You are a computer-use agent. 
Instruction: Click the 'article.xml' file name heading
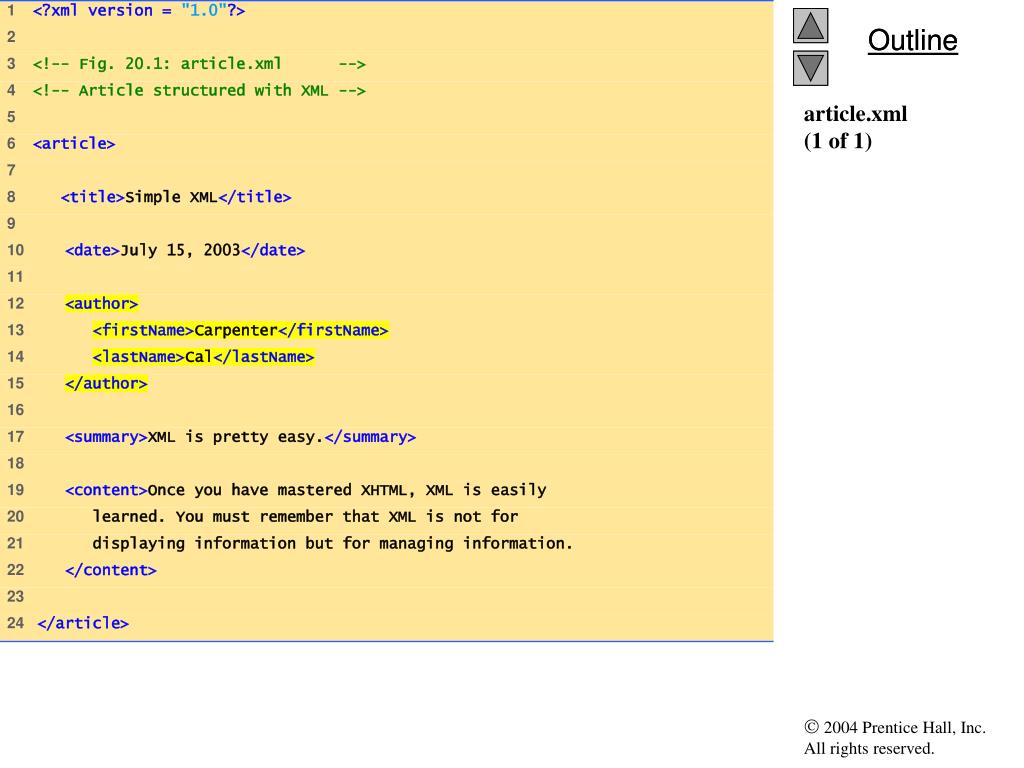click(x=856, y=114)
